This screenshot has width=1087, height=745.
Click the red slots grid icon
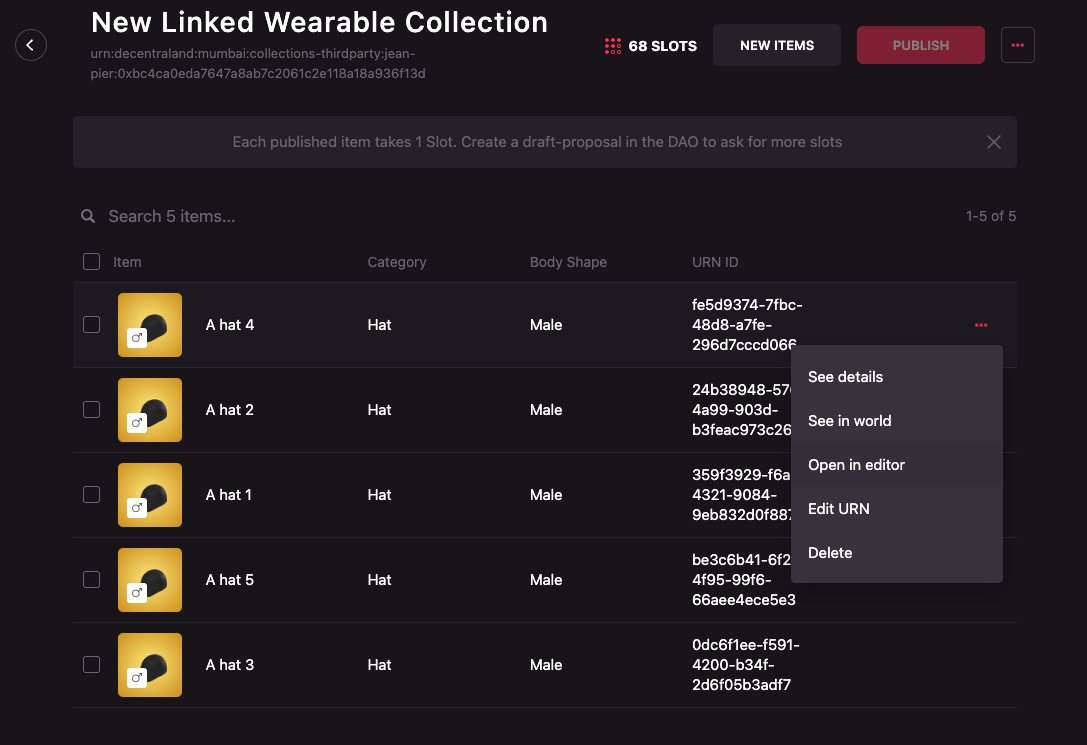click(613, 46)
